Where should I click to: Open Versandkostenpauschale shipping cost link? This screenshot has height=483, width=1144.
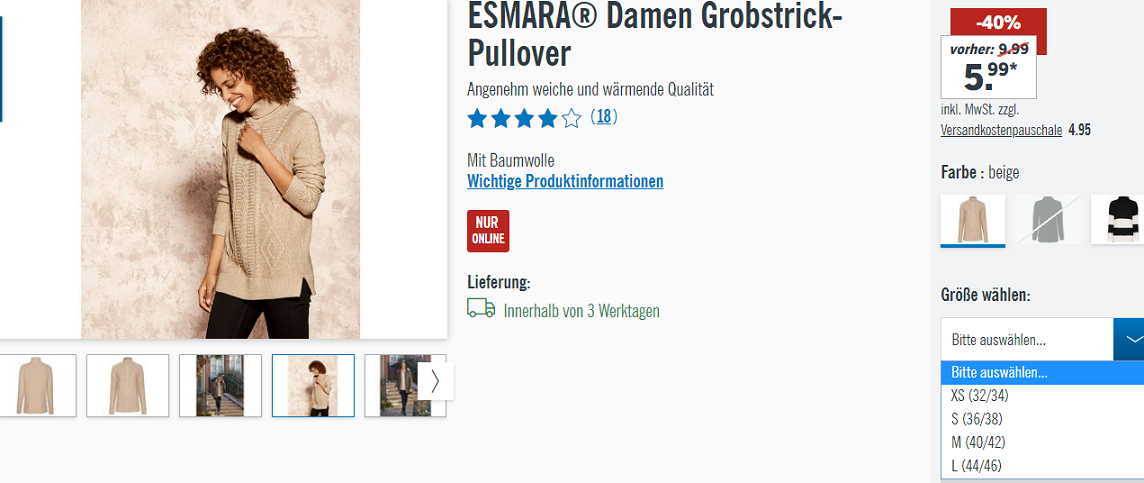pyautogui.click(x=1001, y=131)
